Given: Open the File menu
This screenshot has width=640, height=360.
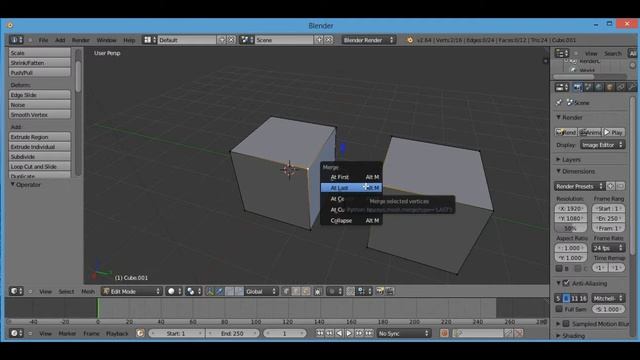Looking at the screenshot, I should [x=43, y=40].
